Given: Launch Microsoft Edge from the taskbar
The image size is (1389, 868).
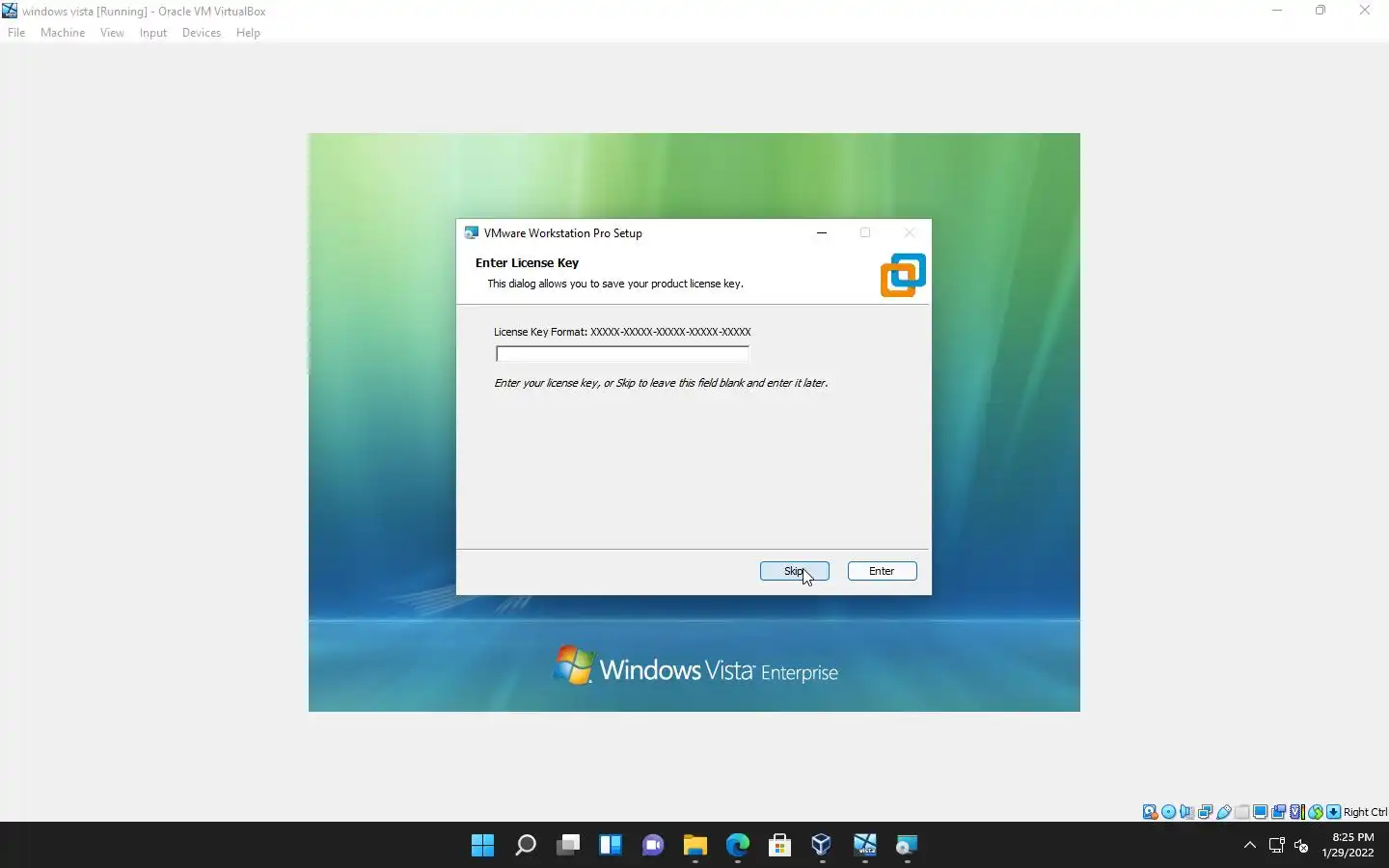Looking at the screenshot, I should coord(737,846).
